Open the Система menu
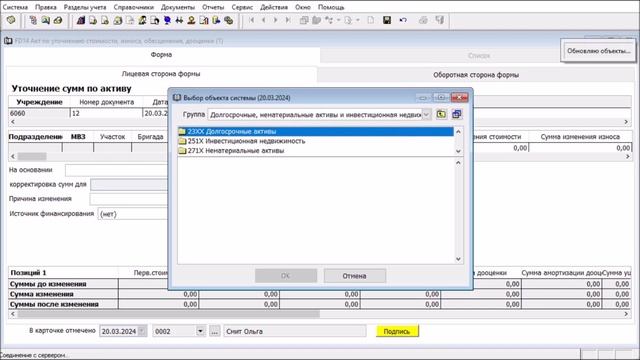The image size is (640, 360). coord(15,7)
